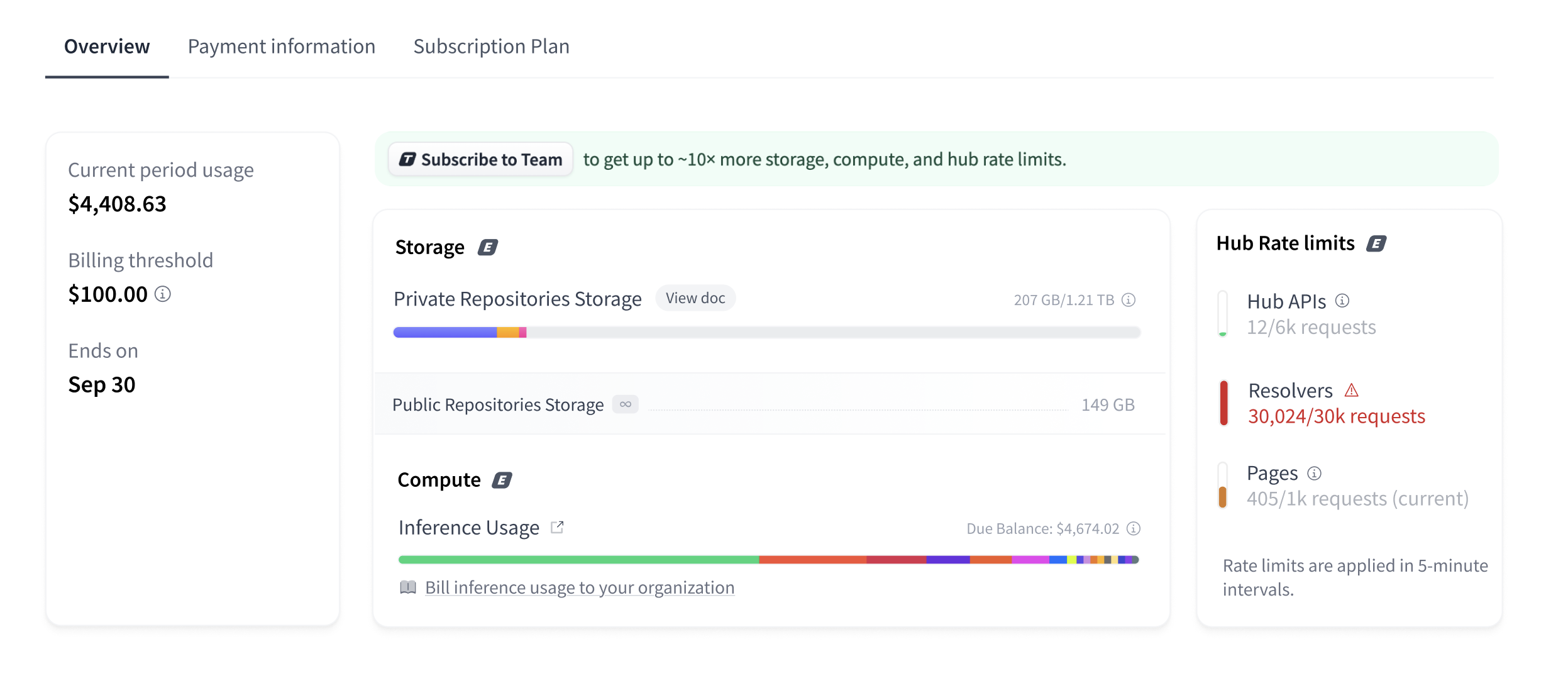Click the info icon next to Pages
Screen dimensions: 1568x678
coord(1315,473)
